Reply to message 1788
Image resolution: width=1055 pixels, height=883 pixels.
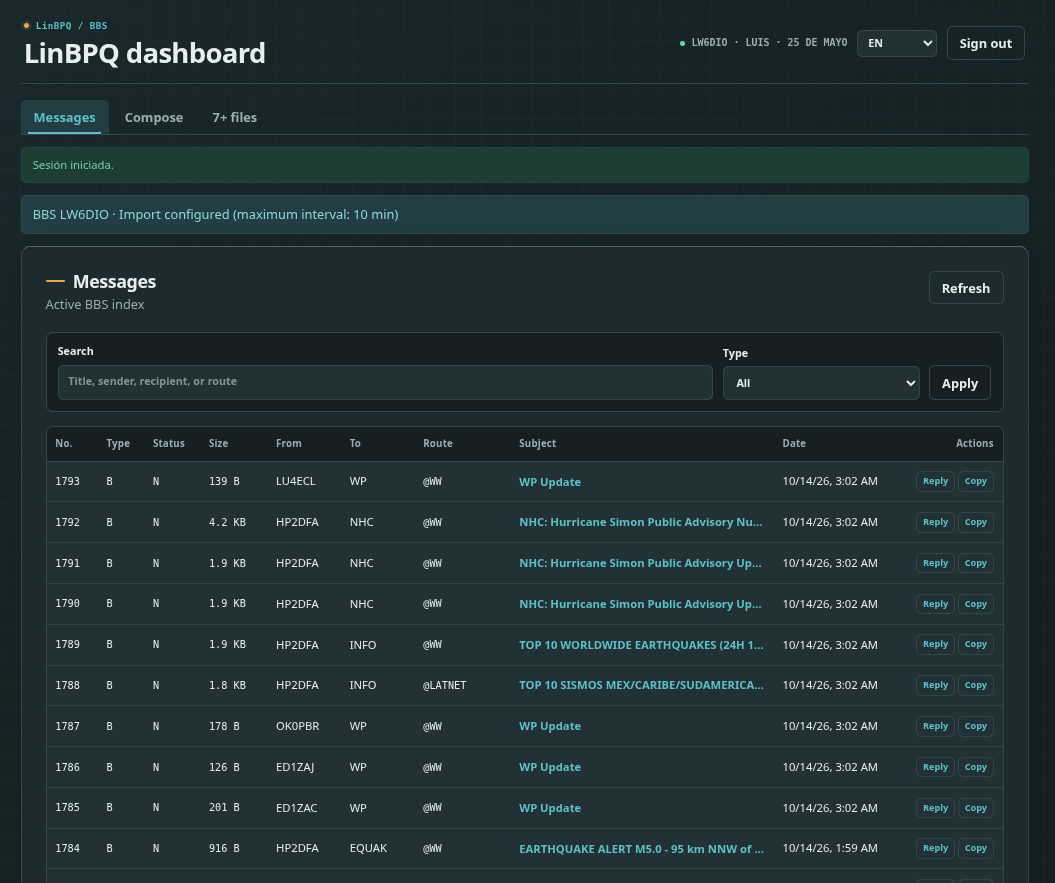pos(935,685)
